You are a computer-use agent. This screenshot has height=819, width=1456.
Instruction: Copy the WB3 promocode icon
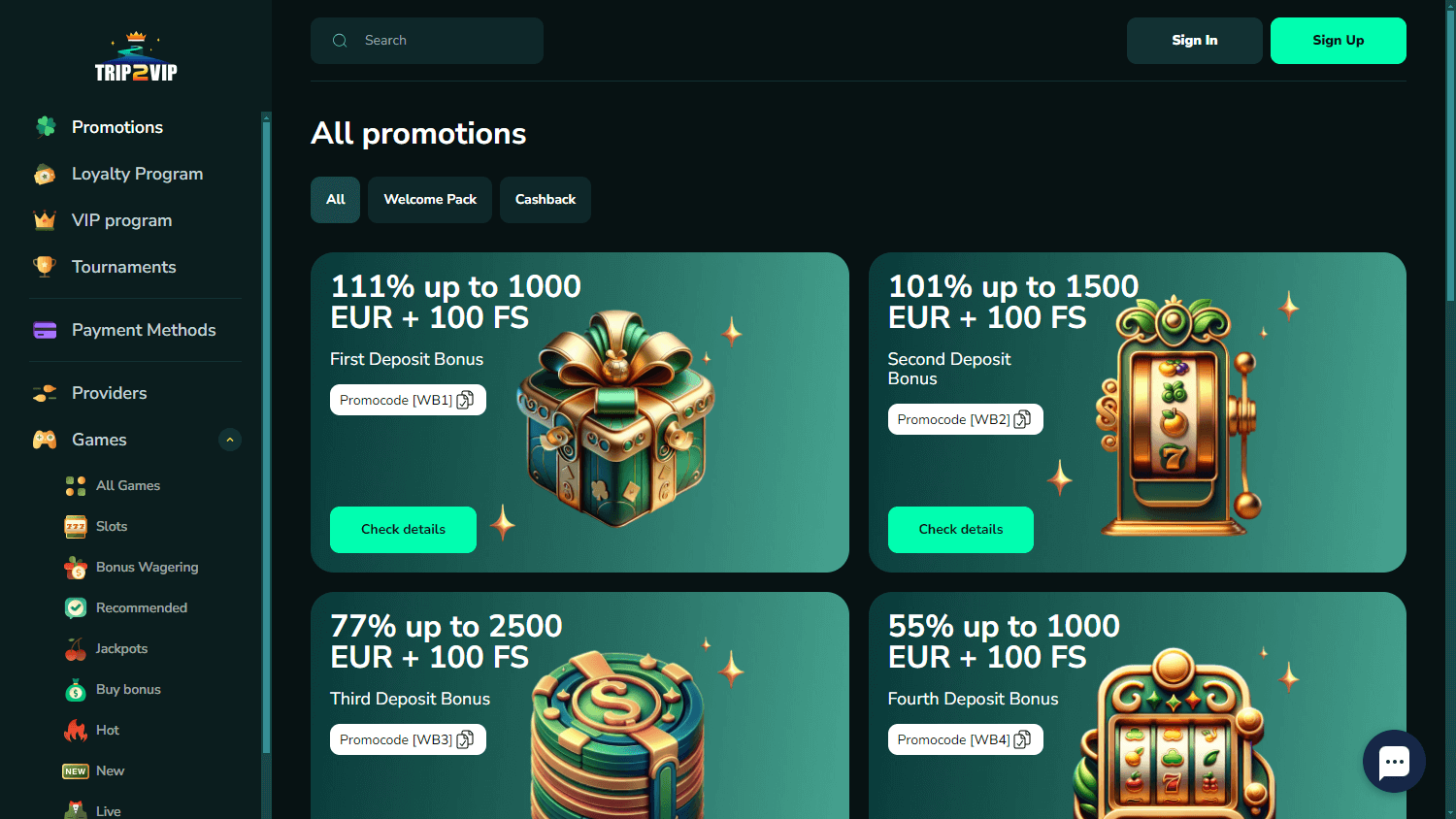tap(465, 739)
